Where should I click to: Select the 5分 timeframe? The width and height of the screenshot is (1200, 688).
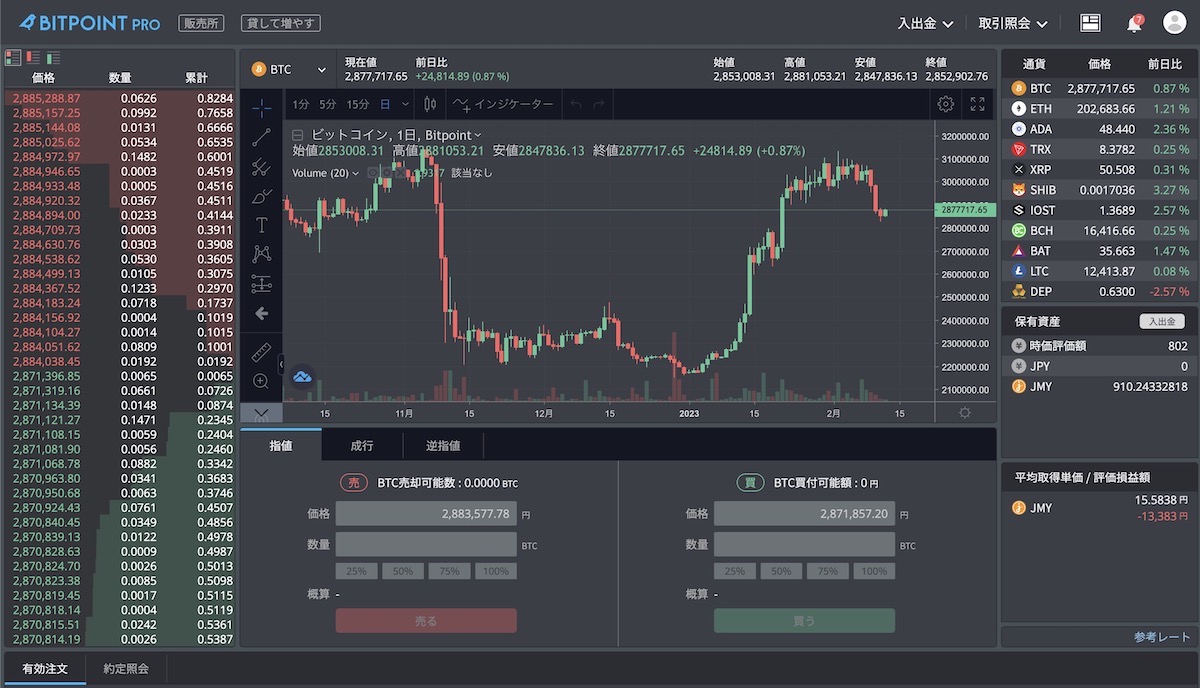tap(328, 104)
